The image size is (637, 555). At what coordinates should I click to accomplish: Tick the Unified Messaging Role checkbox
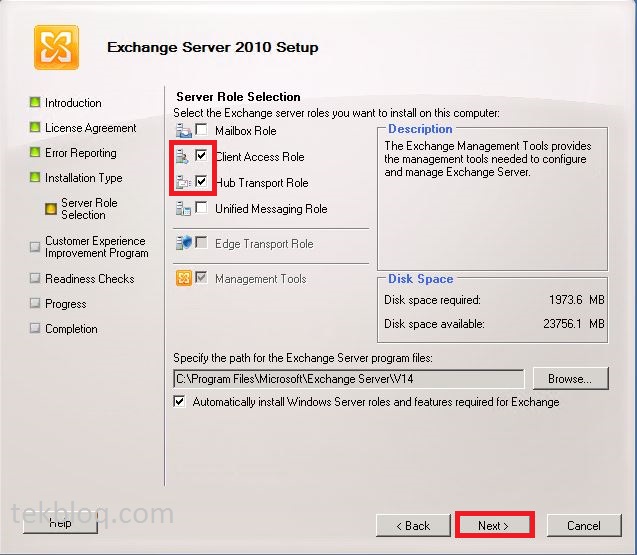pyautogui.click(x=201, y=207)
